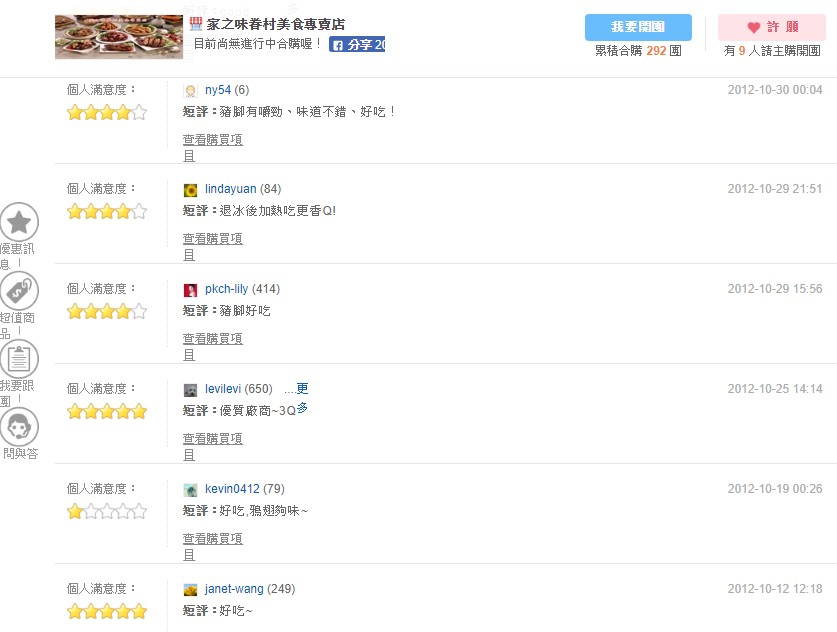
Task: Click kevin0412's one-star rating
Action: pos(75,512)
